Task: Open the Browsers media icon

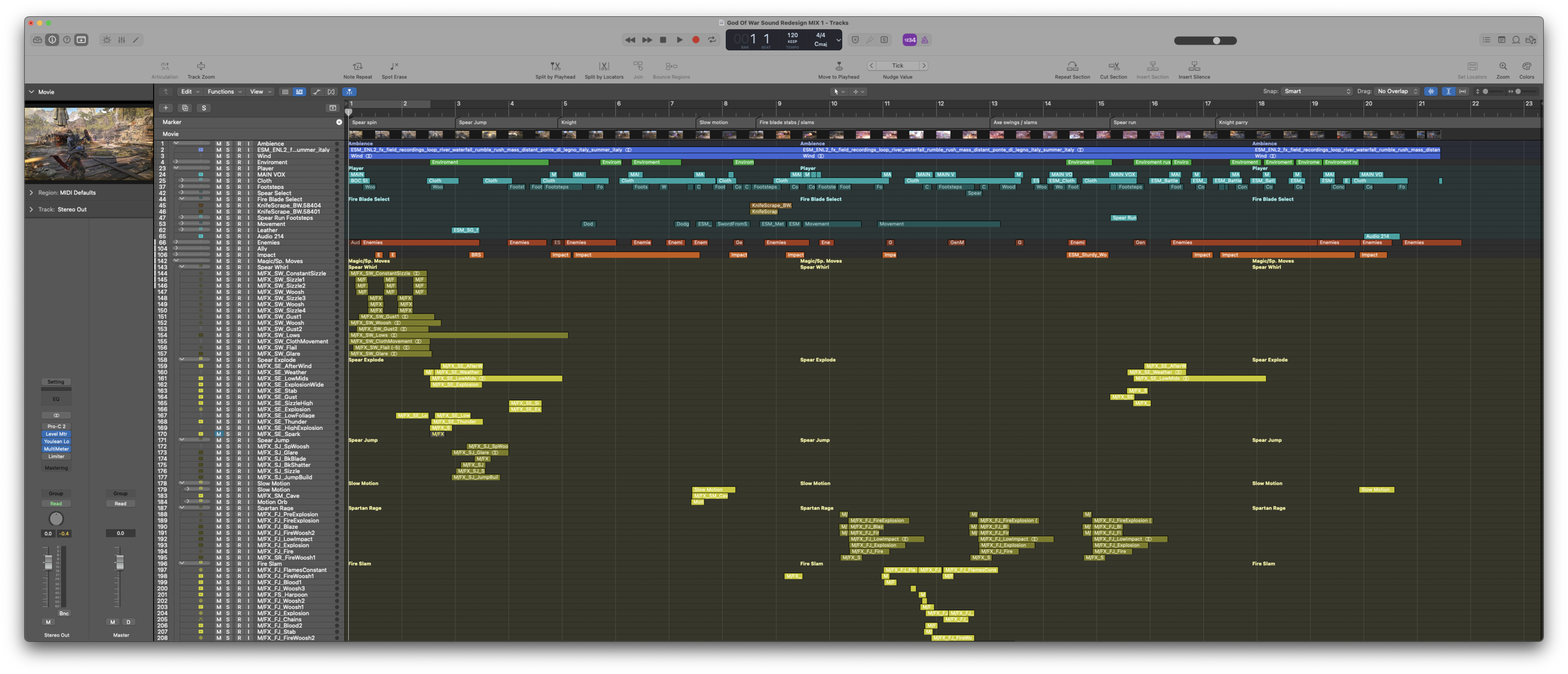Action: 1531,40
